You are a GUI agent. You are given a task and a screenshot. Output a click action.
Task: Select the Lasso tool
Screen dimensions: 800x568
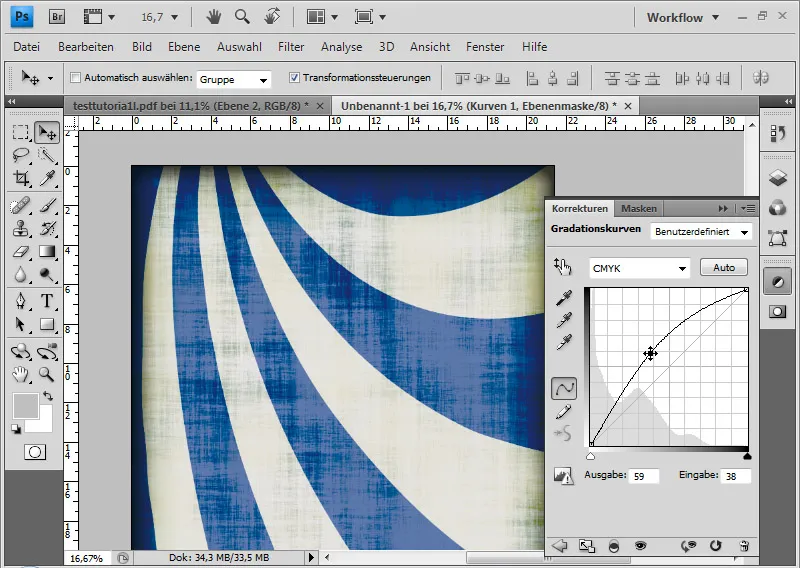pos(20,155)
